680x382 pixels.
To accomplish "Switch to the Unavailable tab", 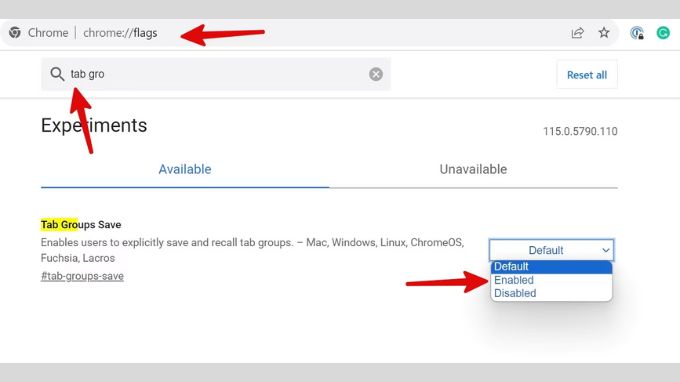I will [x=473, y=169].
